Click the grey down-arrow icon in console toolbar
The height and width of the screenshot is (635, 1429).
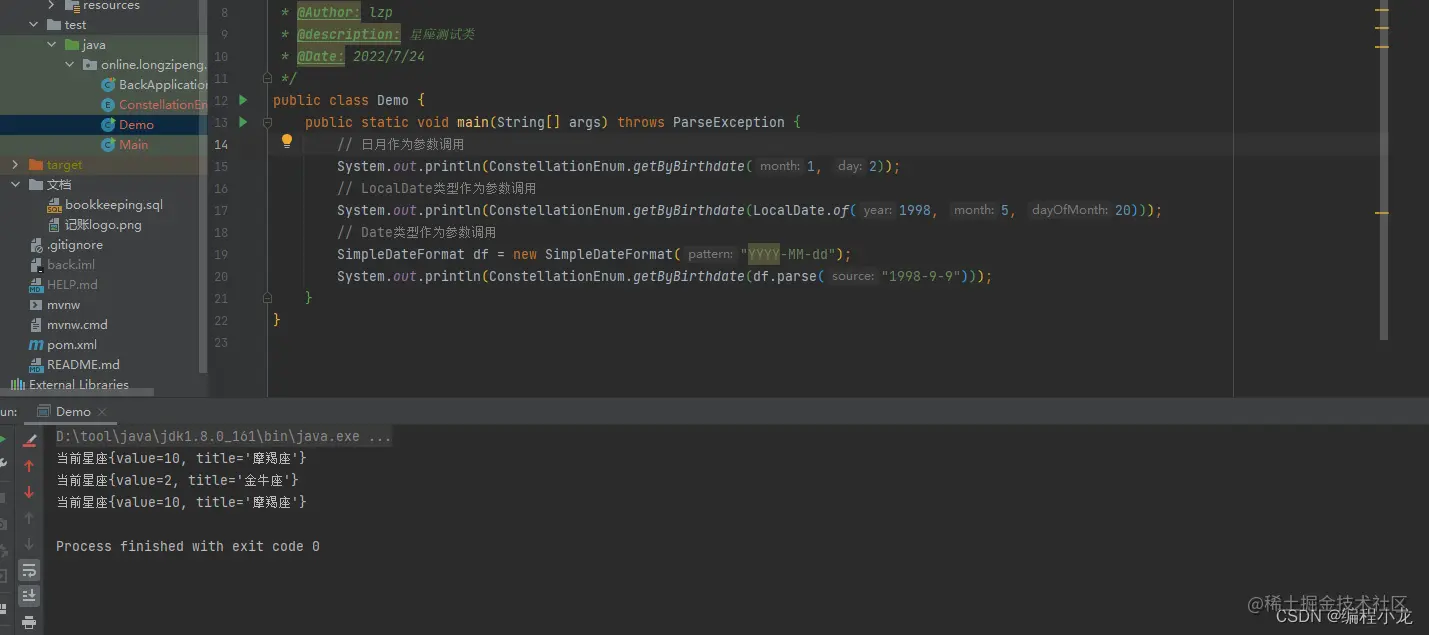pyautogui.click(x=29, y=544)
